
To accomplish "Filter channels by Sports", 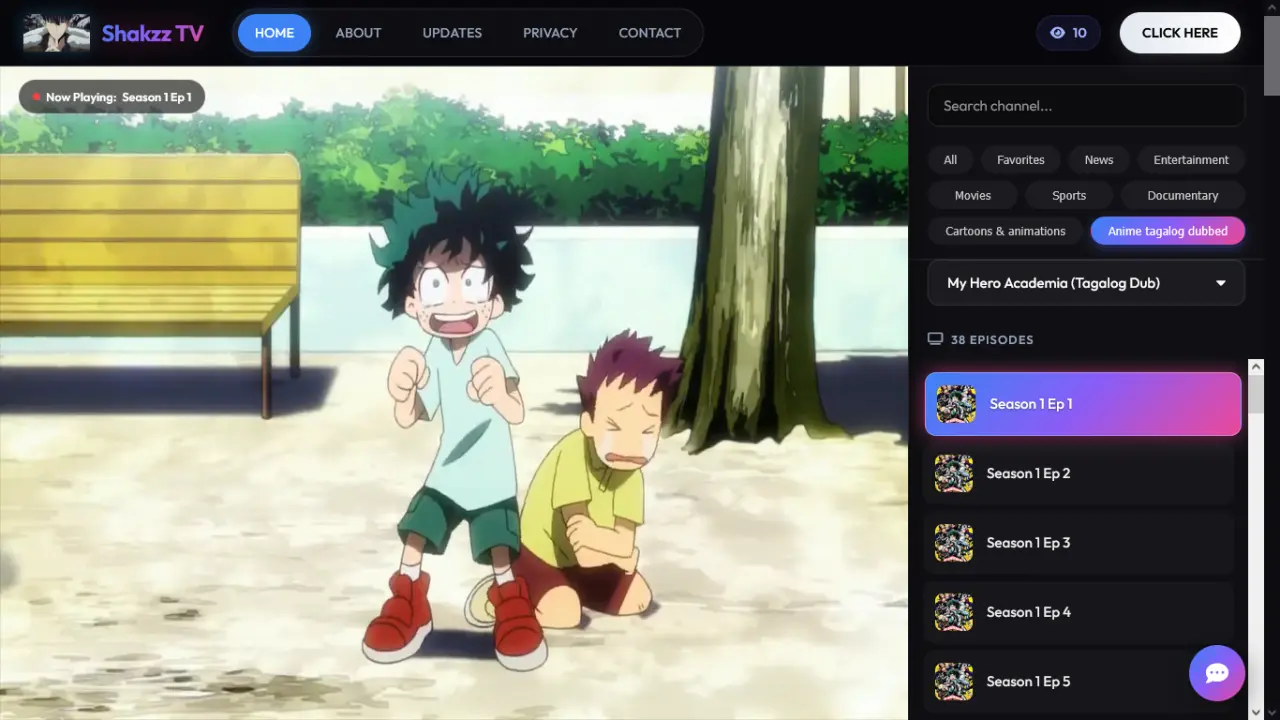I will coord(1069,195).
